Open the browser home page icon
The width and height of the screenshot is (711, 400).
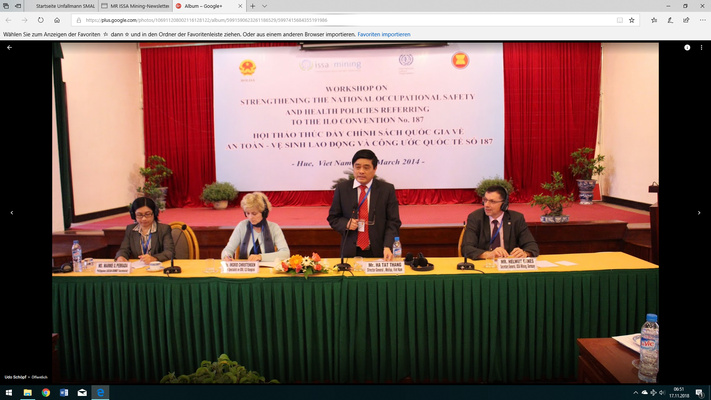(x=57, y=20)
